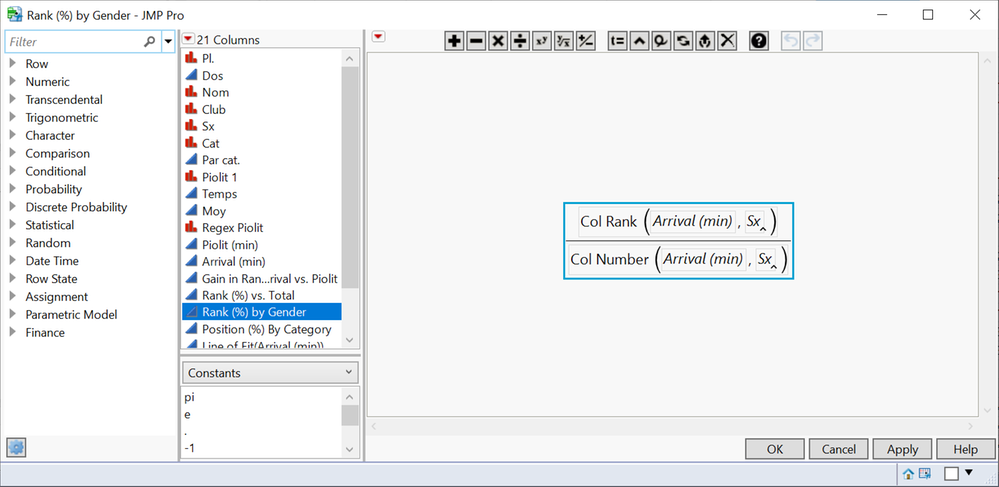Image resolution: width=999 pixels, height=487 pixels.
Task: Click OK to confirm the formula
Action: click(775, 449)
